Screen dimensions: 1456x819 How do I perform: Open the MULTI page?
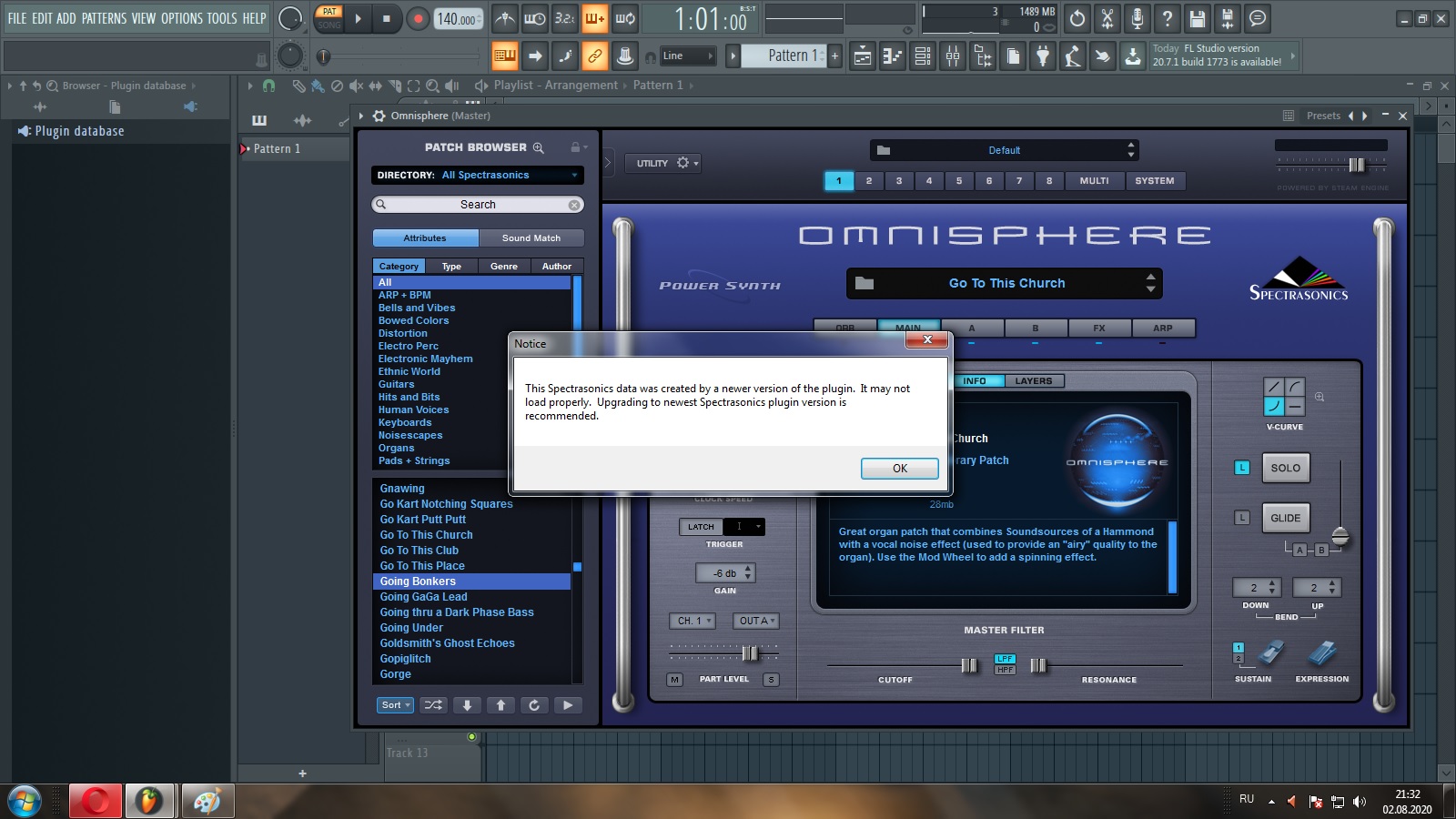pos(1094,181)
